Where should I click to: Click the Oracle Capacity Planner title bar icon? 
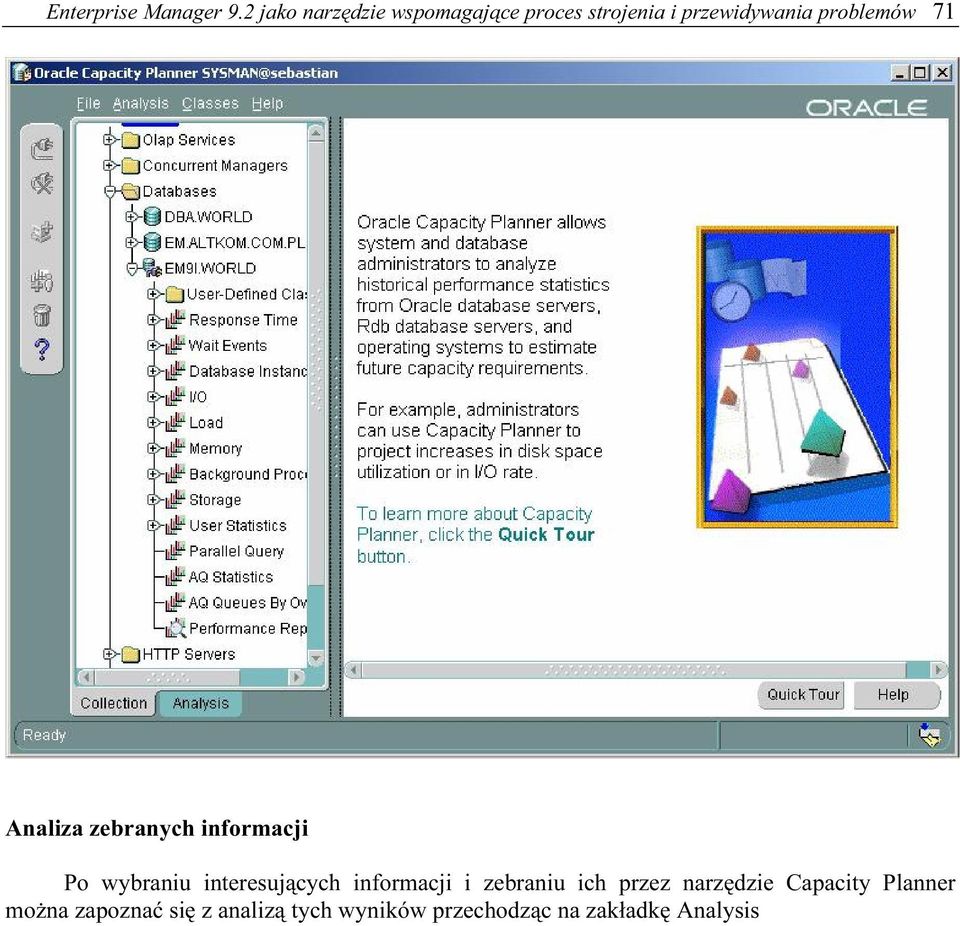(21, 73)
